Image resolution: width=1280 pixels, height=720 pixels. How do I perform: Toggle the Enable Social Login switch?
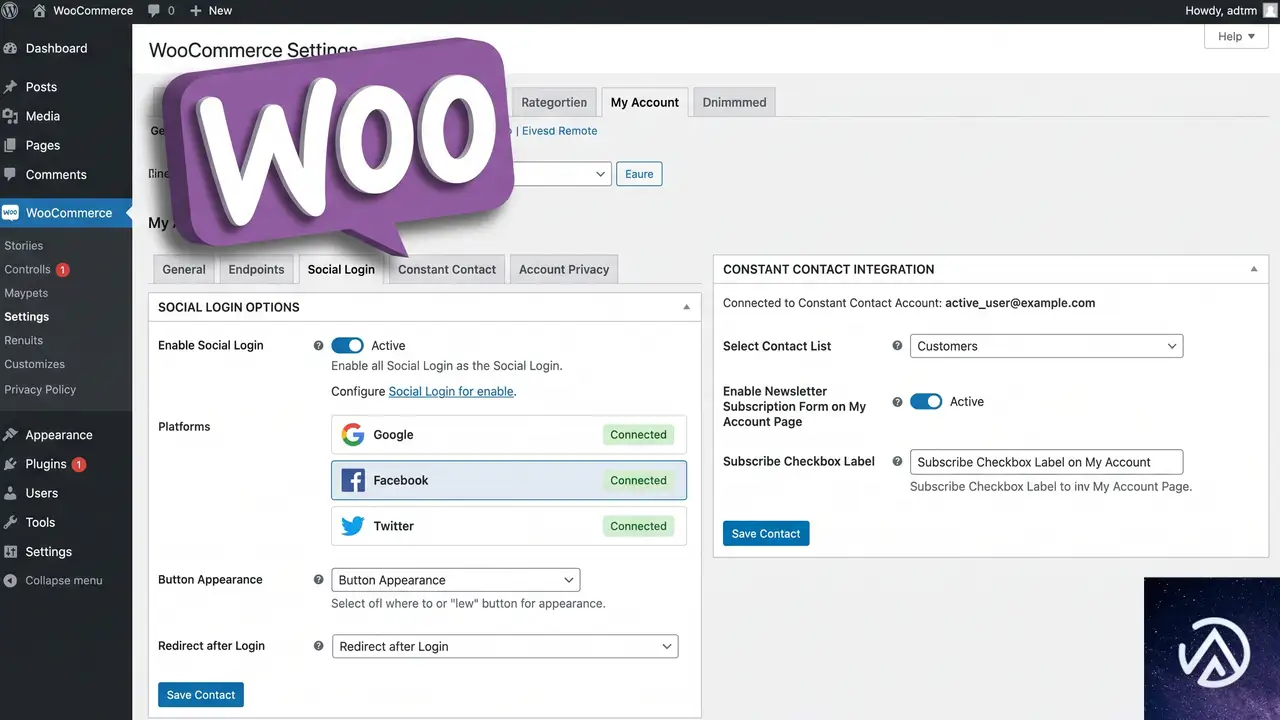click(347, 346)
